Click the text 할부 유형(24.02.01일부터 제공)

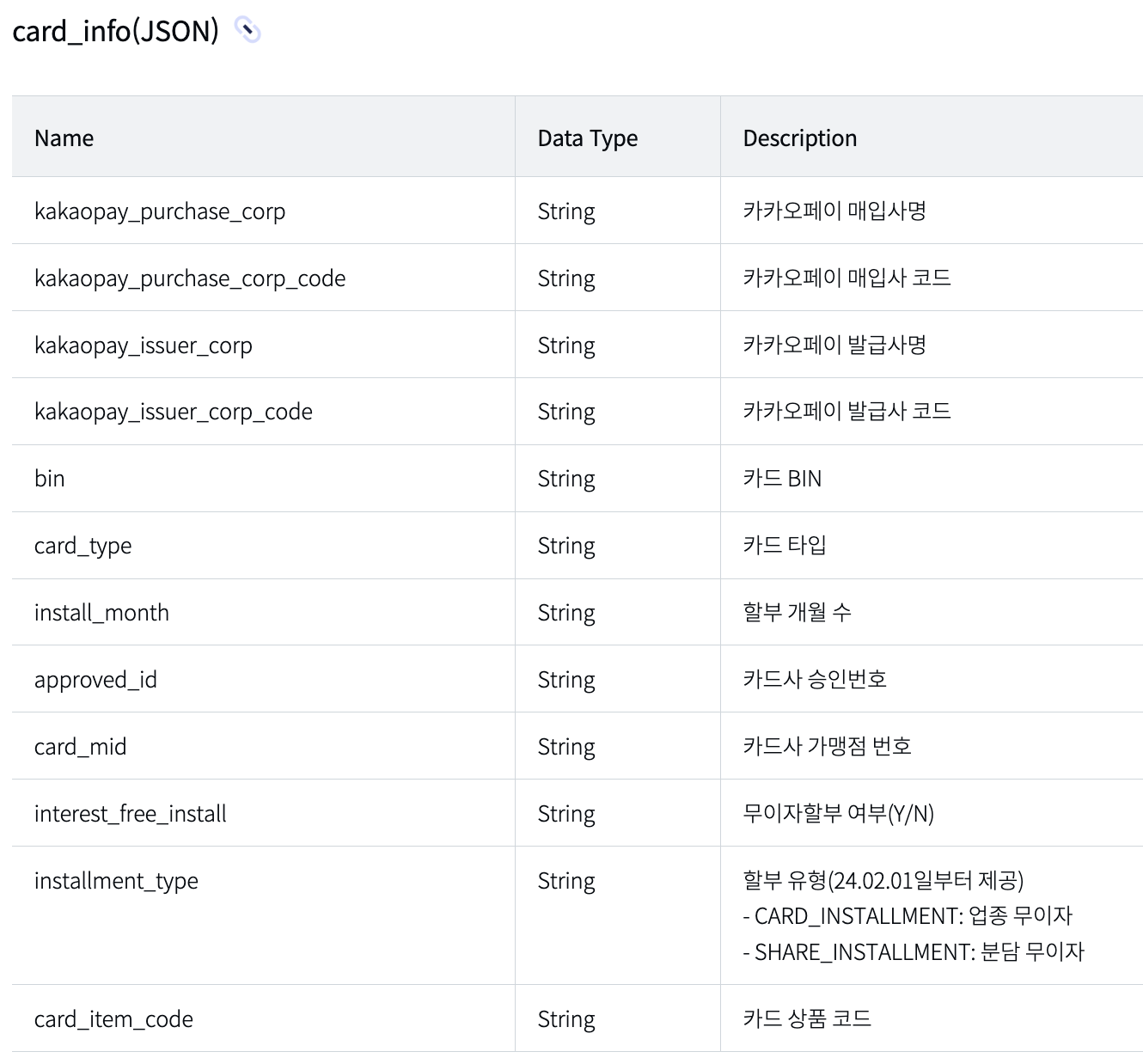pyautogui.click(x=883, y=881)
